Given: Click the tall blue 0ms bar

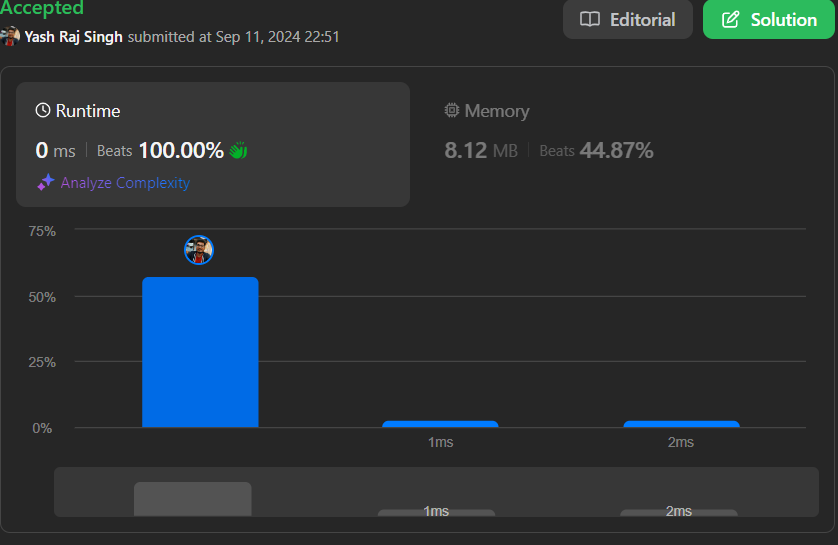Looking at the screenshot, I should [x=200, y=352].
